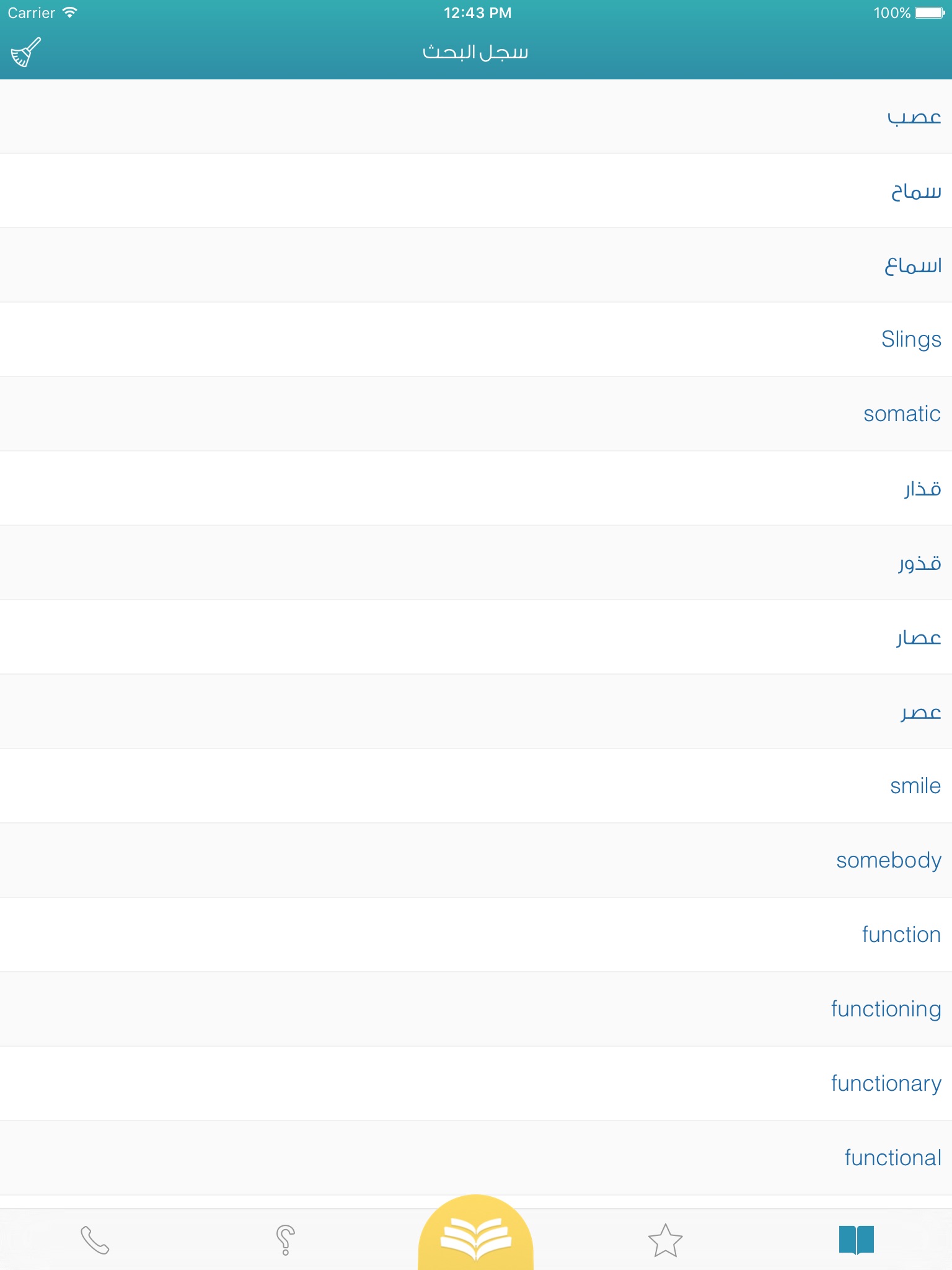Tap the 'سجل البحث' header title
The width and height of the screenshot is (952, 1270).
coord(475,52)
